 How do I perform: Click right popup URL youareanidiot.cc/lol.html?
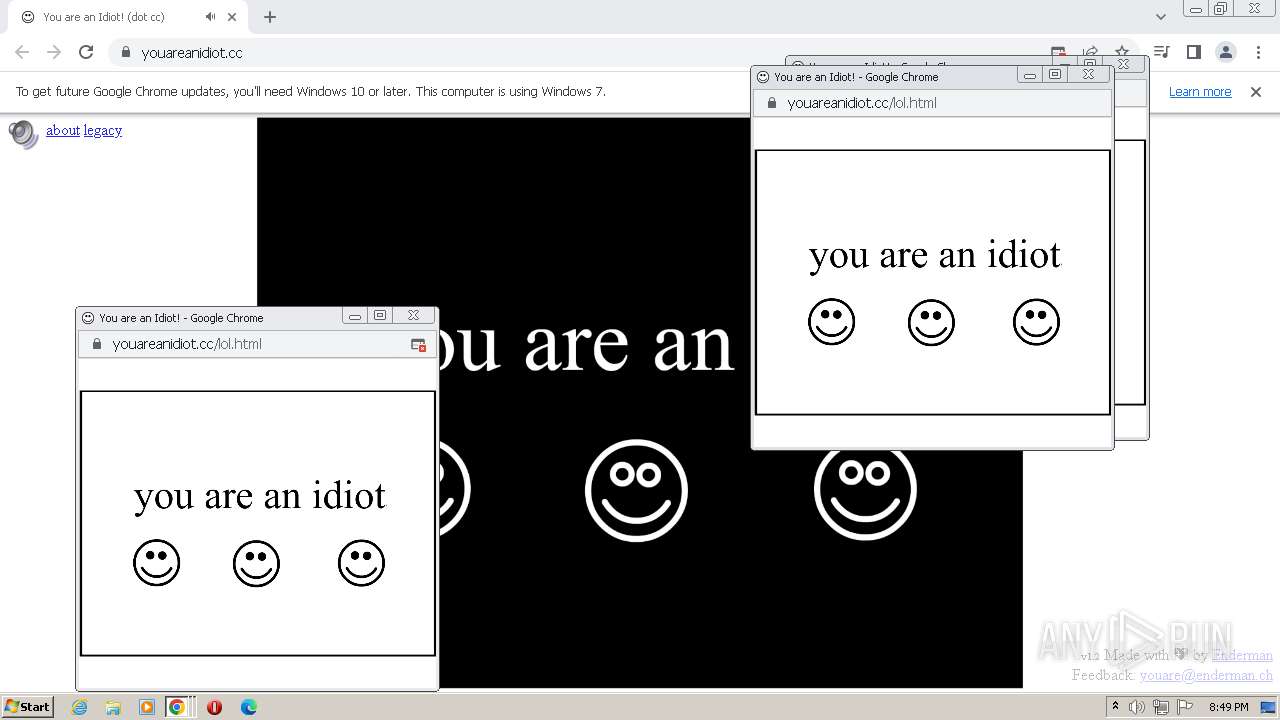click(x=862, y=103)
